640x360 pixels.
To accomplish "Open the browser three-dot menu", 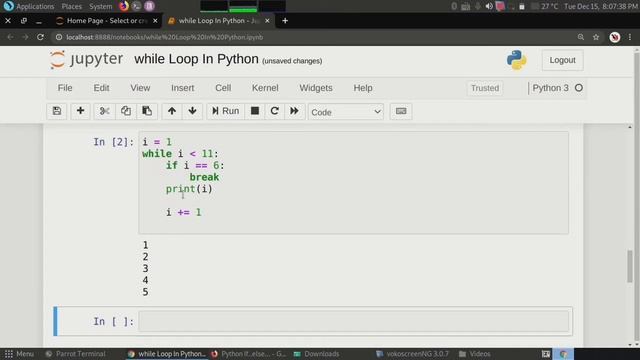I will pos(630,37).
